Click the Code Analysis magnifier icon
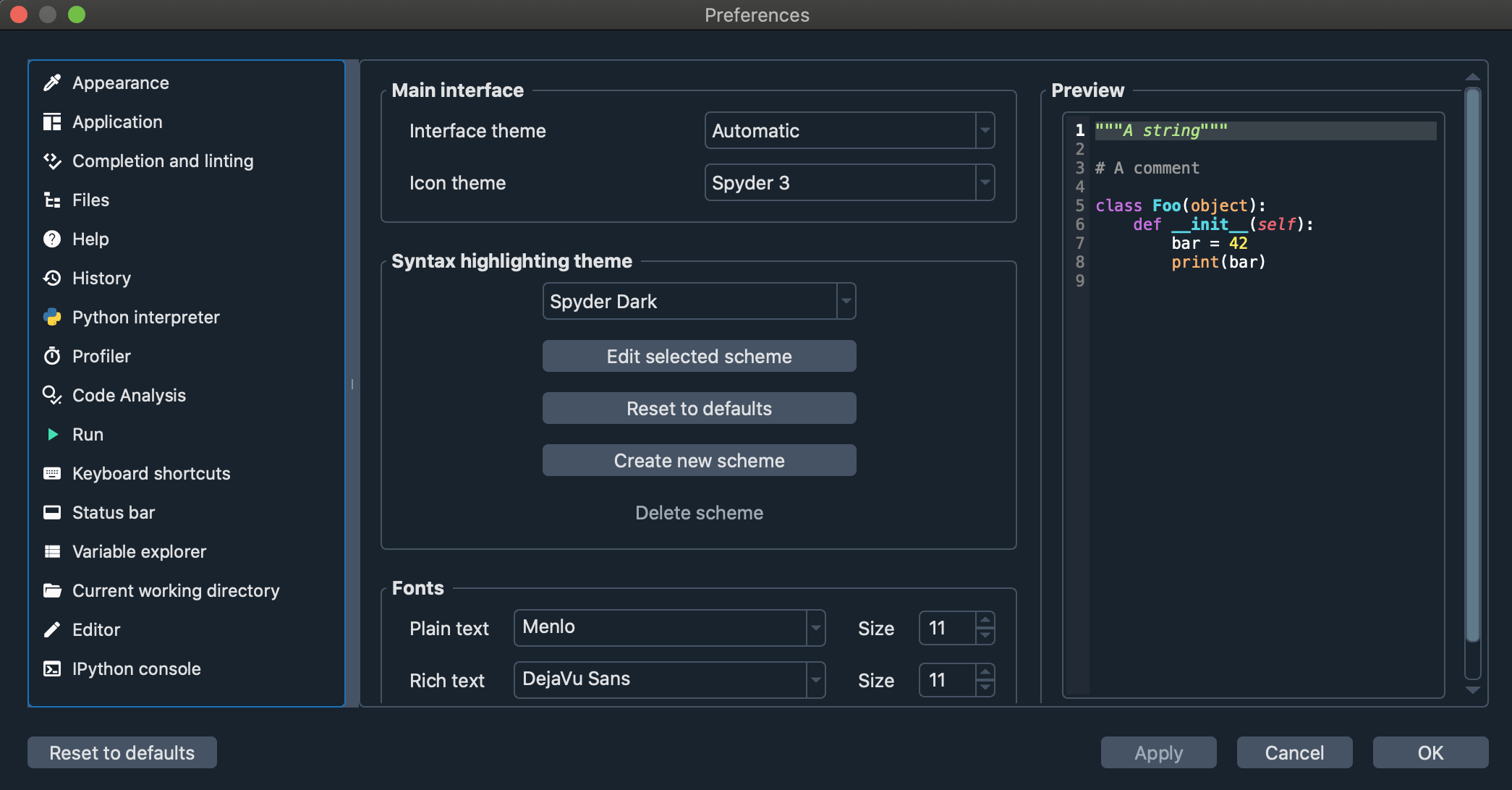 point(52,396)
